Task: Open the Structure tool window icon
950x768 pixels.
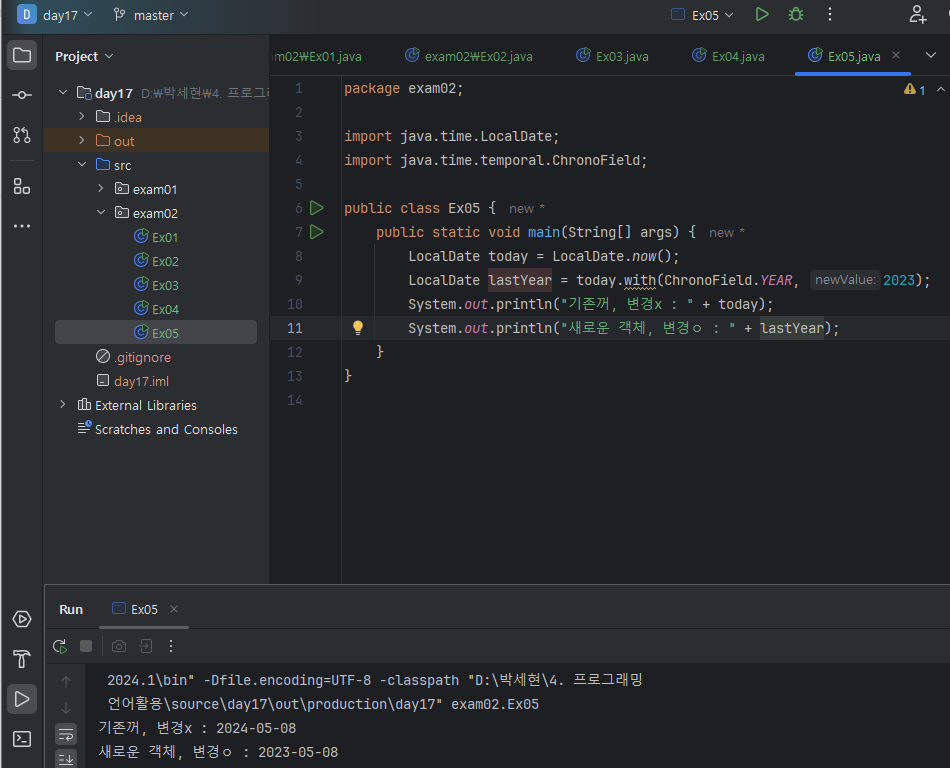Action: 22,186
